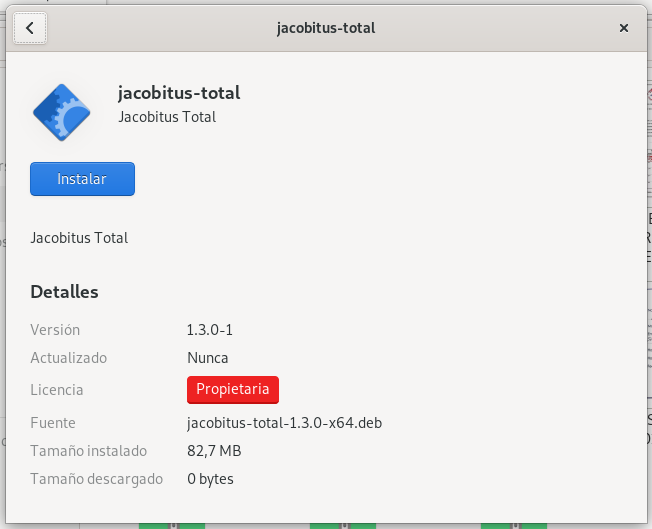
Task: Click the Jacobitus Total description below Instalar
Action: 79,238
